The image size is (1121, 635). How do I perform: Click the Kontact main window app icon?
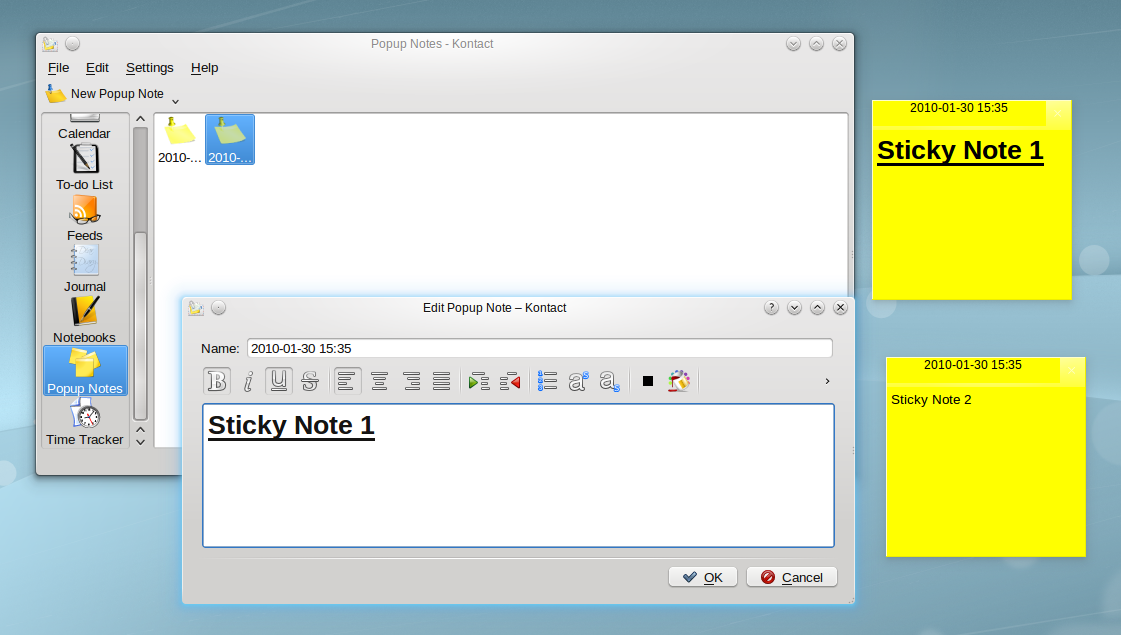(x=50, y=44)
